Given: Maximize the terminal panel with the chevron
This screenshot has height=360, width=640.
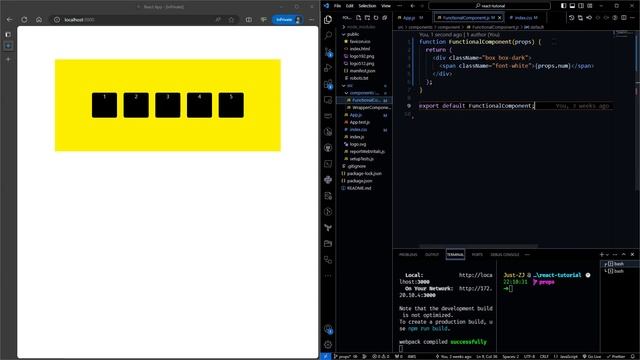Looking at the screenshot, I should 624,255.
